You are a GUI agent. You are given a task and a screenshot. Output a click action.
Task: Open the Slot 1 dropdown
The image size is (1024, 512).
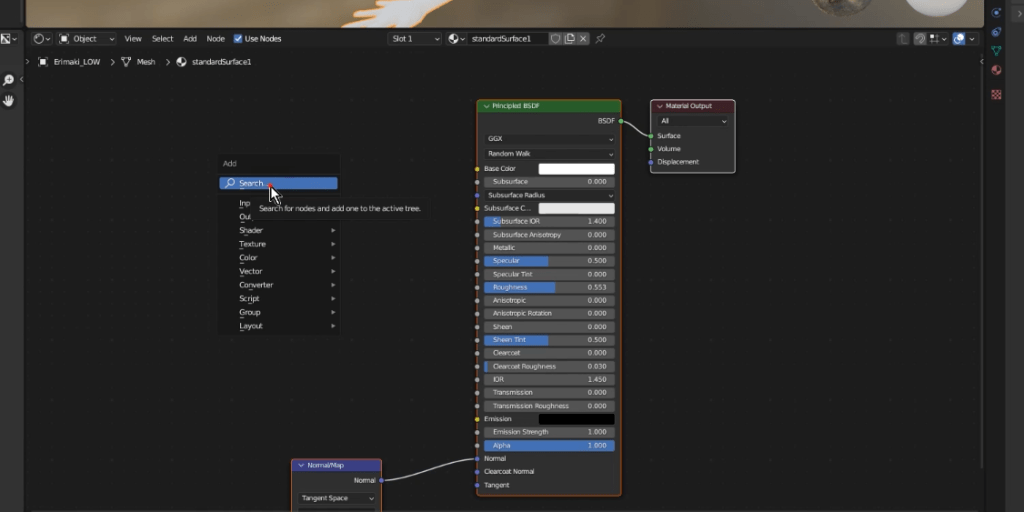[x=415, y=39]
